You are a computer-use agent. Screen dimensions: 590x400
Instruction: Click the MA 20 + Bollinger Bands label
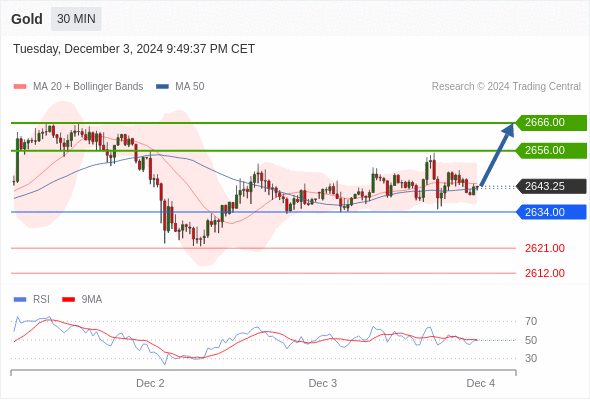[88, 87]
